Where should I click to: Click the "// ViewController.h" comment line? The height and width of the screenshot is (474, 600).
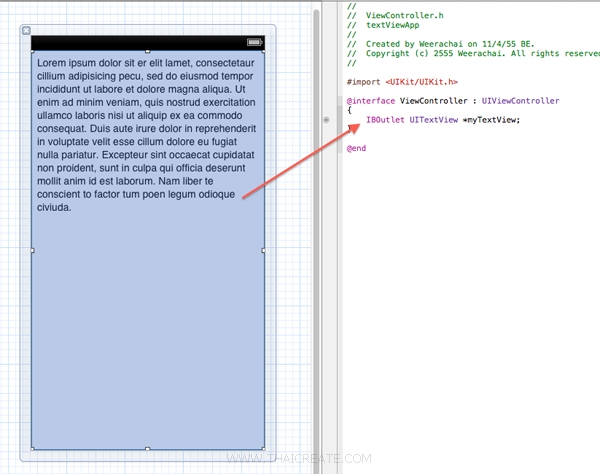[x=395, y=15]
